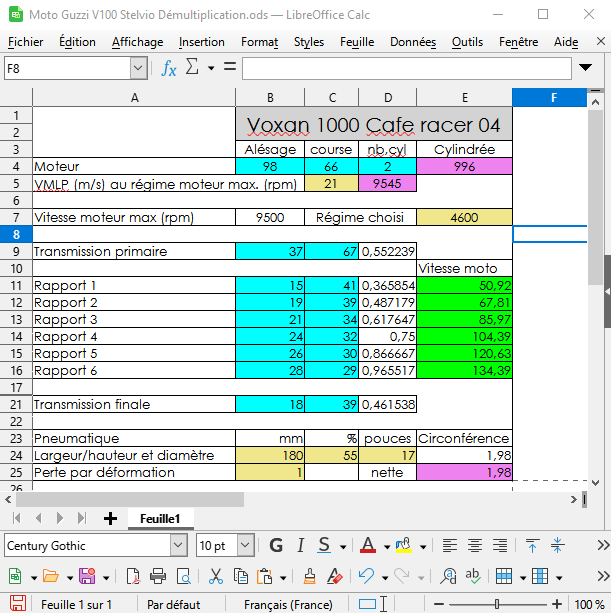Toggle underline formatting (S button)

point(324,545)
